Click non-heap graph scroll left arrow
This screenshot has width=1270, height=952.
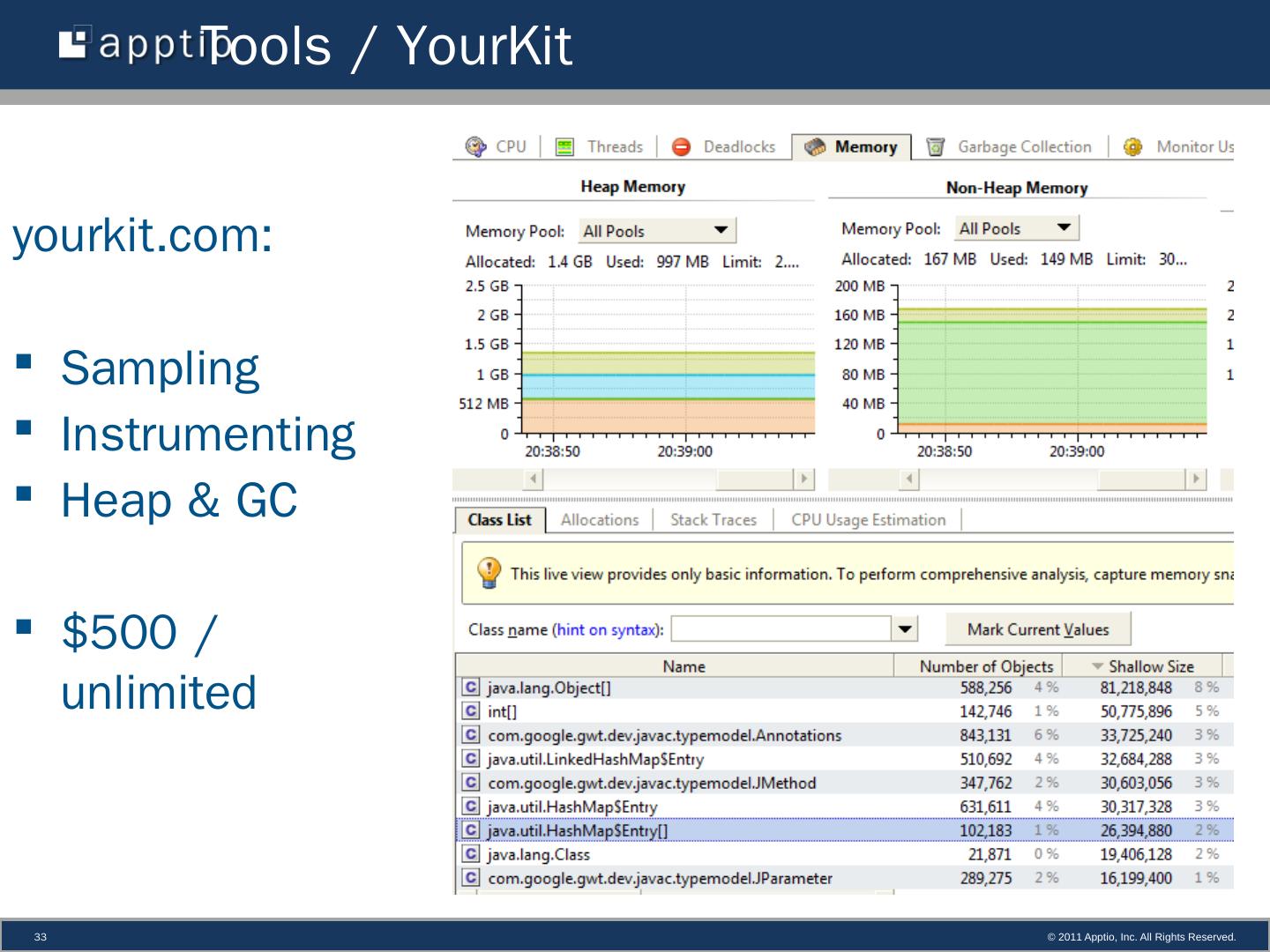909,479
